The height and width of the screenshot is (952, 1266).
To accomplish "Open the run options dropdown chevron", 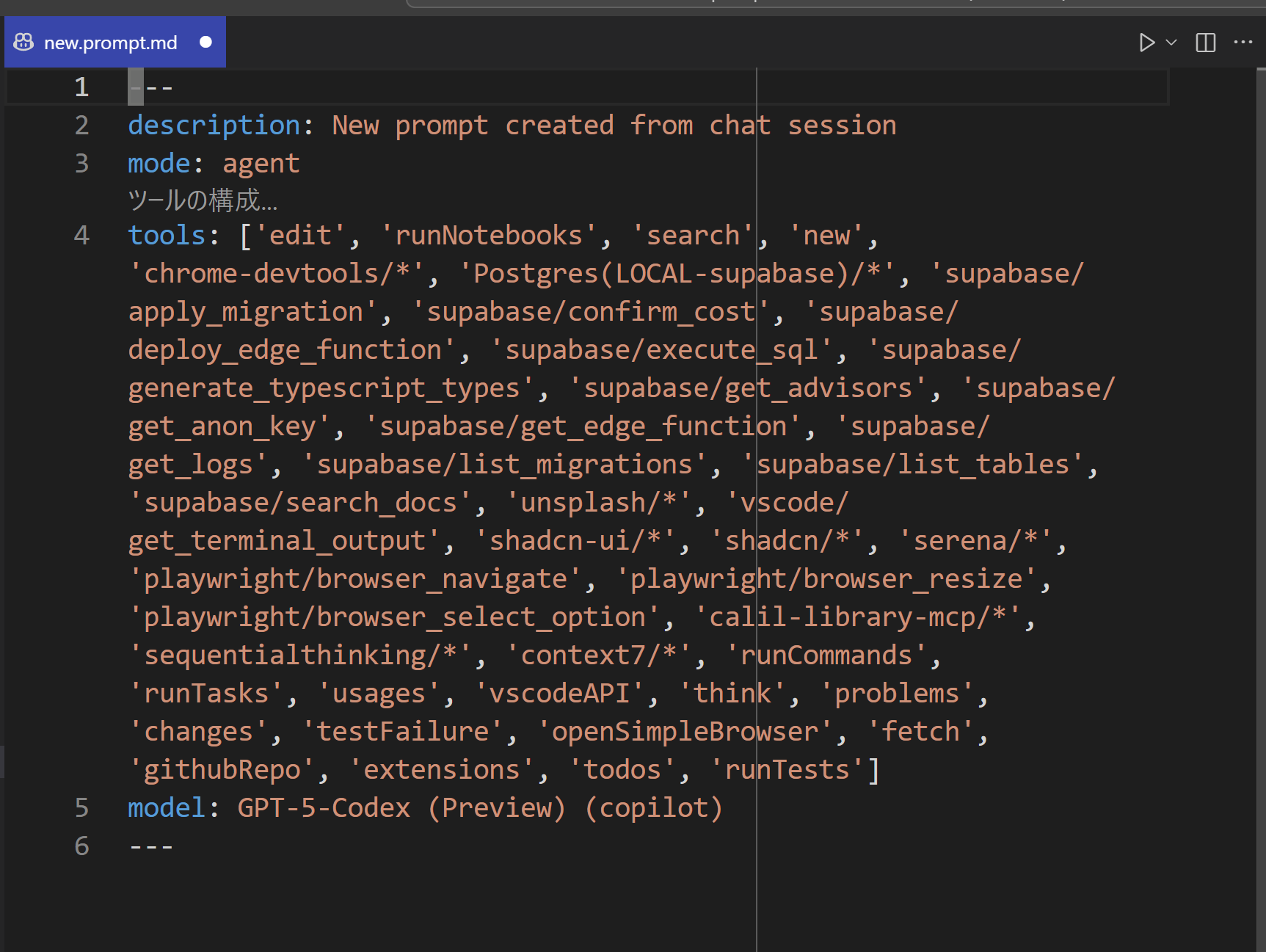I will coord(1171,43).
